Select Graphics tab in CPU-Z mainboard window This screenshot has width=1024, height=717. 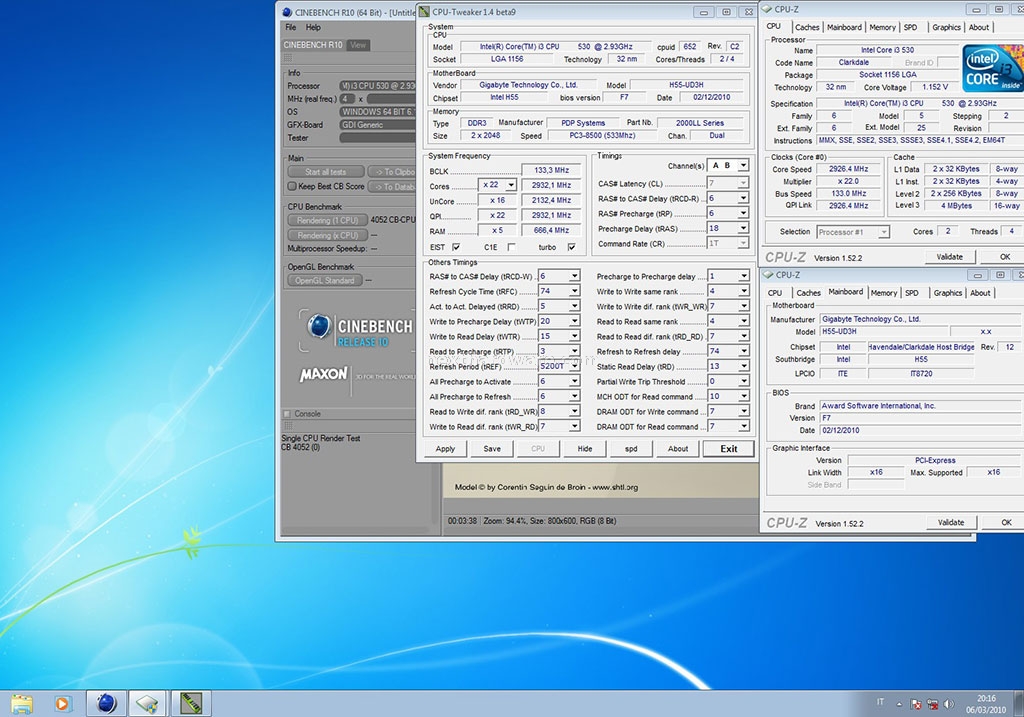tap(948, 293)
